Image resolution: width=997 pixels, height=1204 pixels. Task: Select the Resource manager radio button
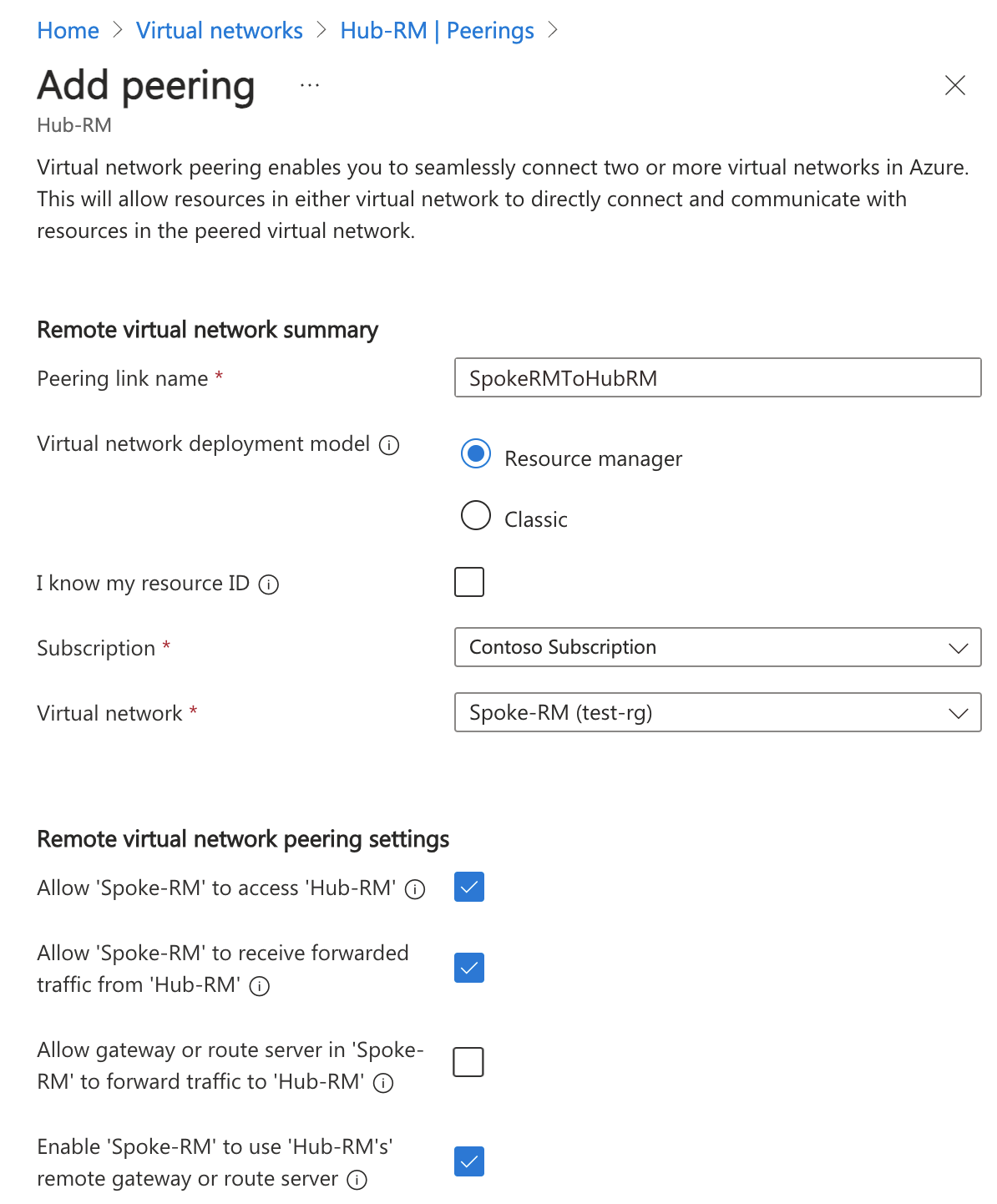476,454
